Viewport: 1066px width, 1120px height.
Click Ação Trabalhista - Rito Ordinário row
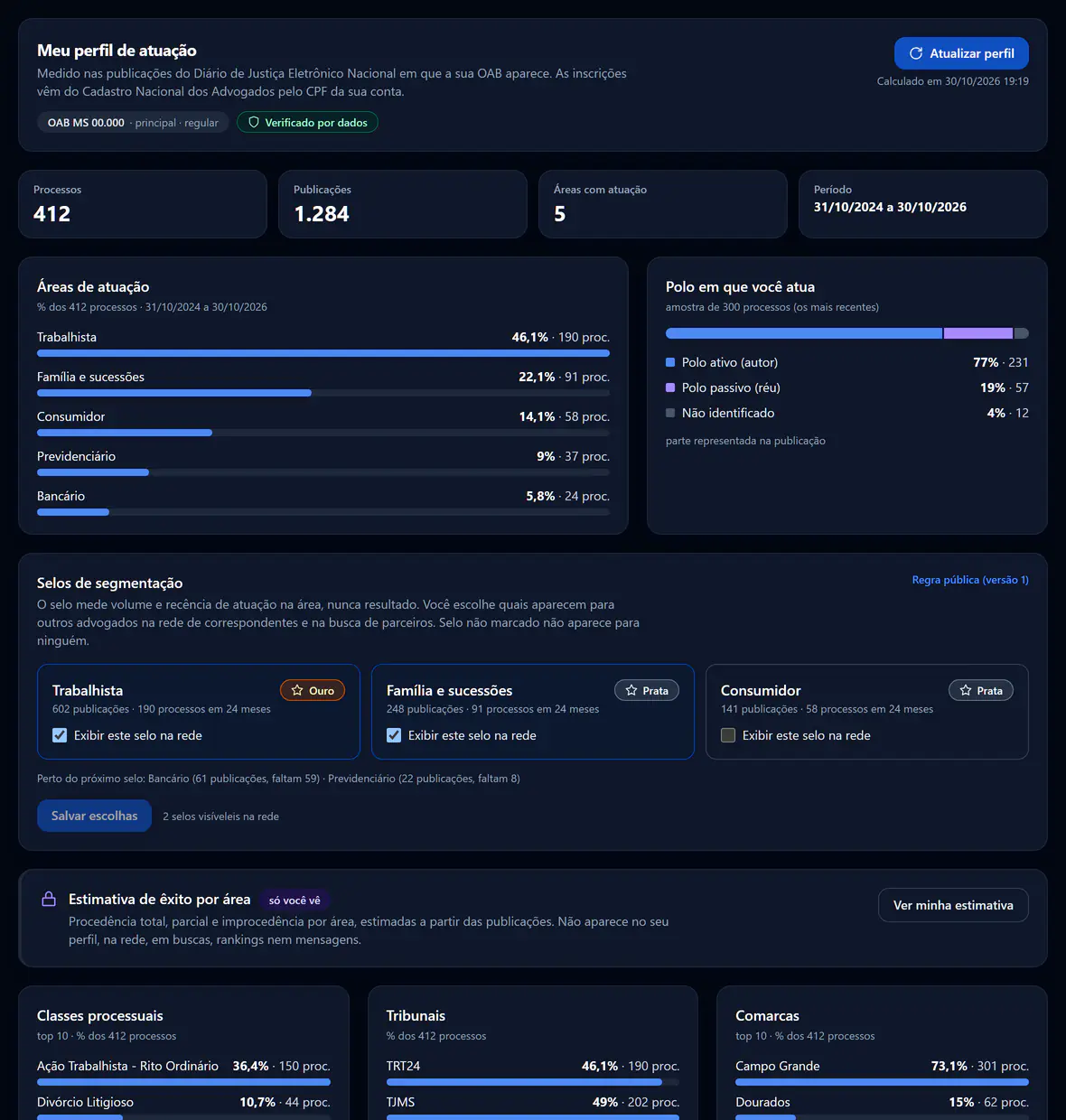point(183,1072)
